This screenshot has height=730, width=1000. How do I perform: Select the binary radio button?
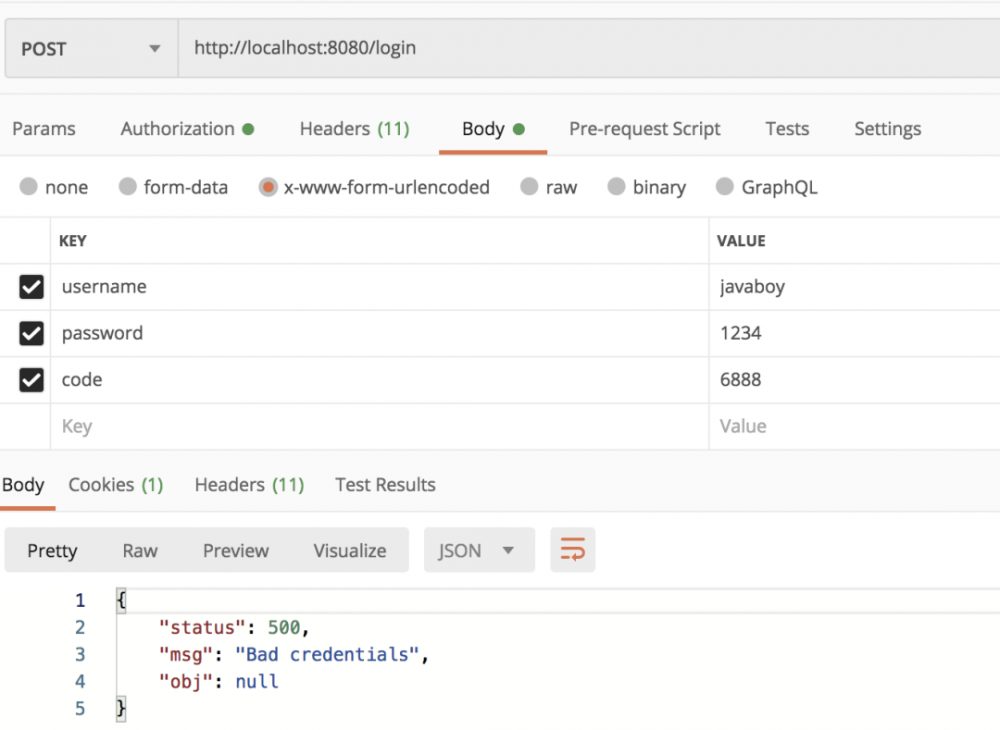(x=616, y=187)
